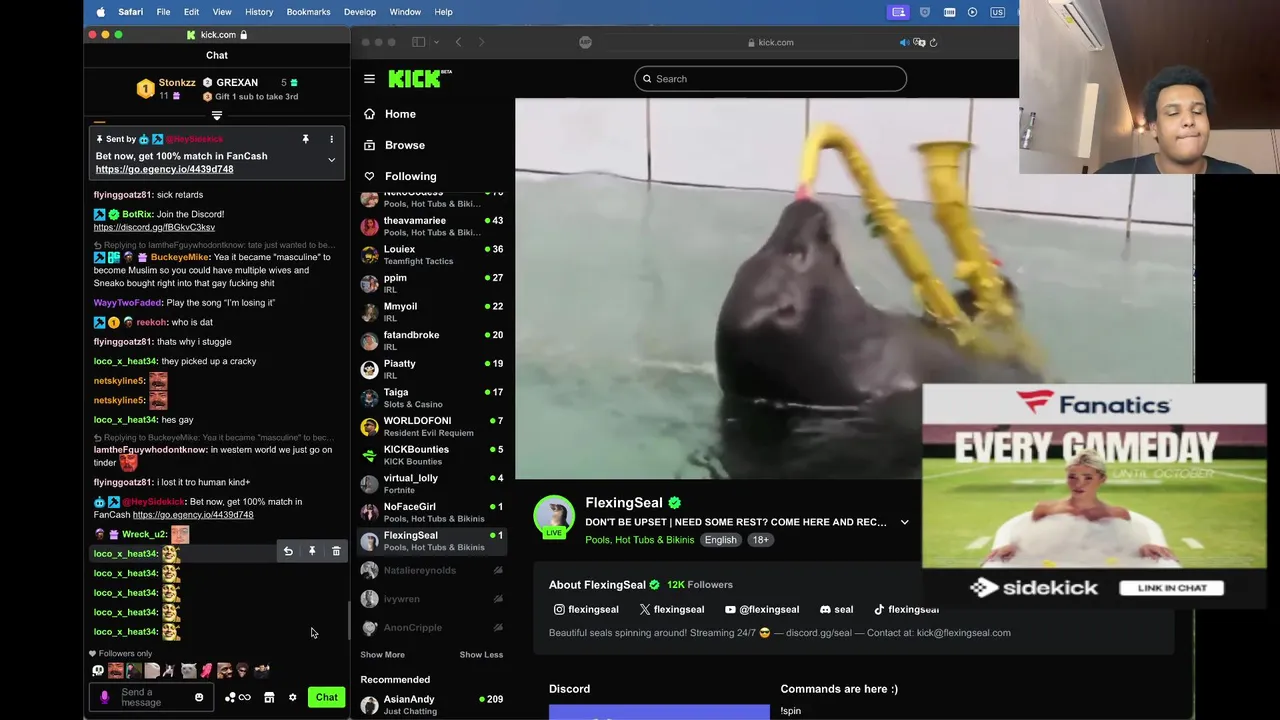Open the Kick hamburger menu

click(x=369, y=79)
